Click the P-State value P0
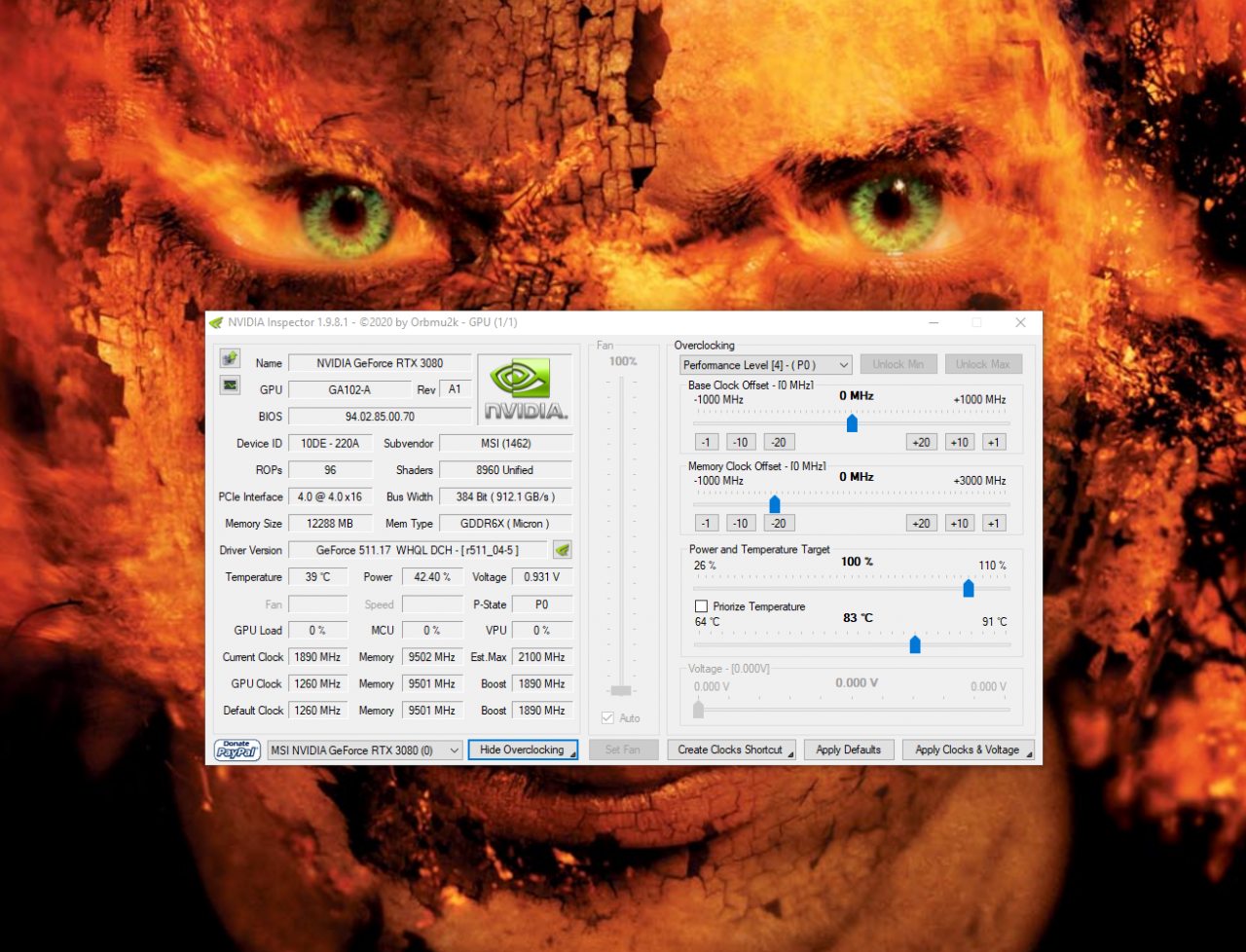This screenshot has width=1246, height=952. (542, 604)
